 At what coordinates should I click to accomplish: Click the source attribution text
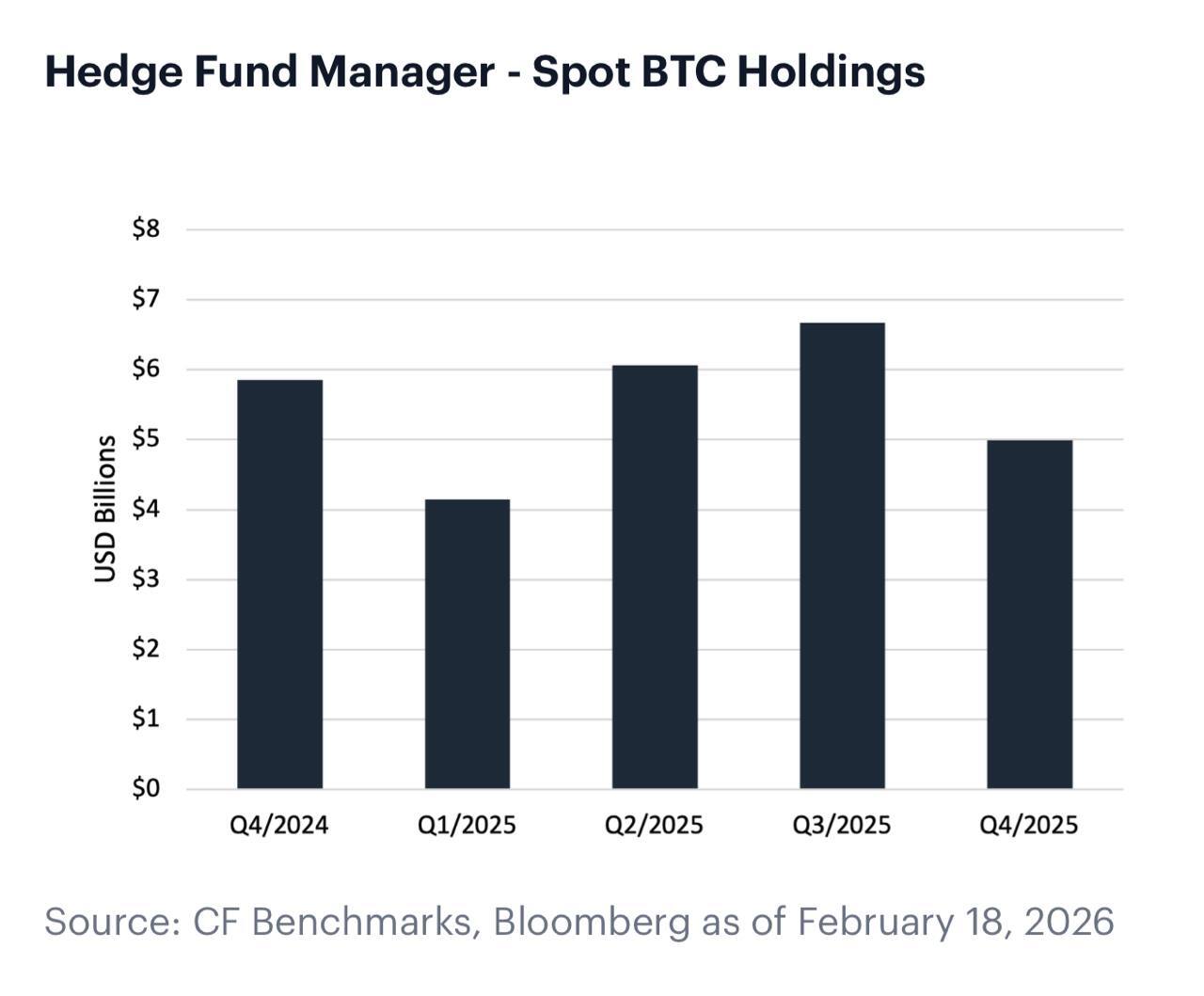click(578, 922)
